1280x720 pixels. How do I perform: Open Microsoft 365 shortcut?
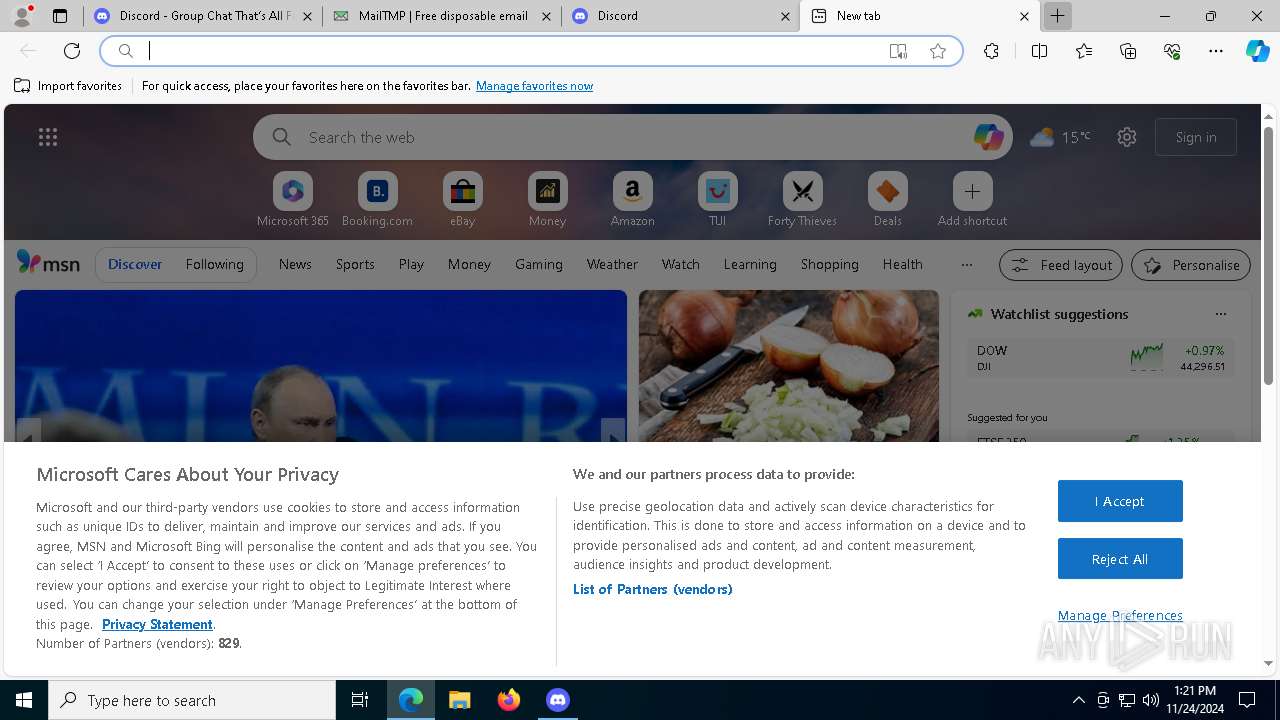[293, 200]
